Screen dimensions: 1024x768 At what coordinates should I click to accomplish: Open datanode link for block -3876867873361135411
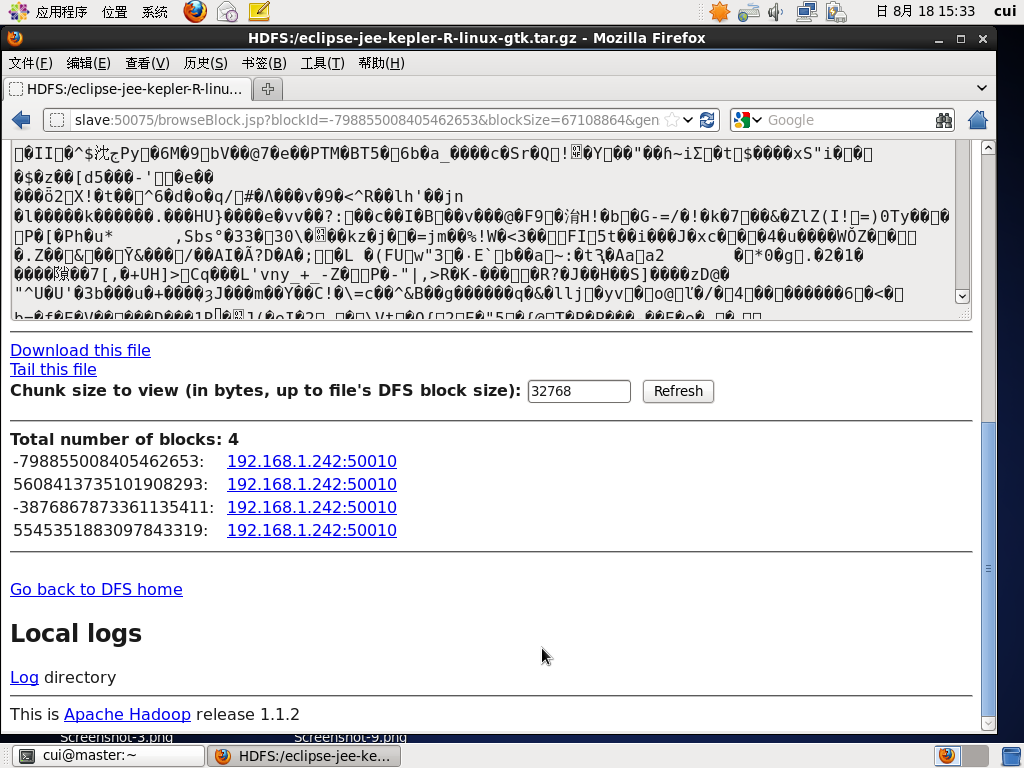tap(312, 507)
